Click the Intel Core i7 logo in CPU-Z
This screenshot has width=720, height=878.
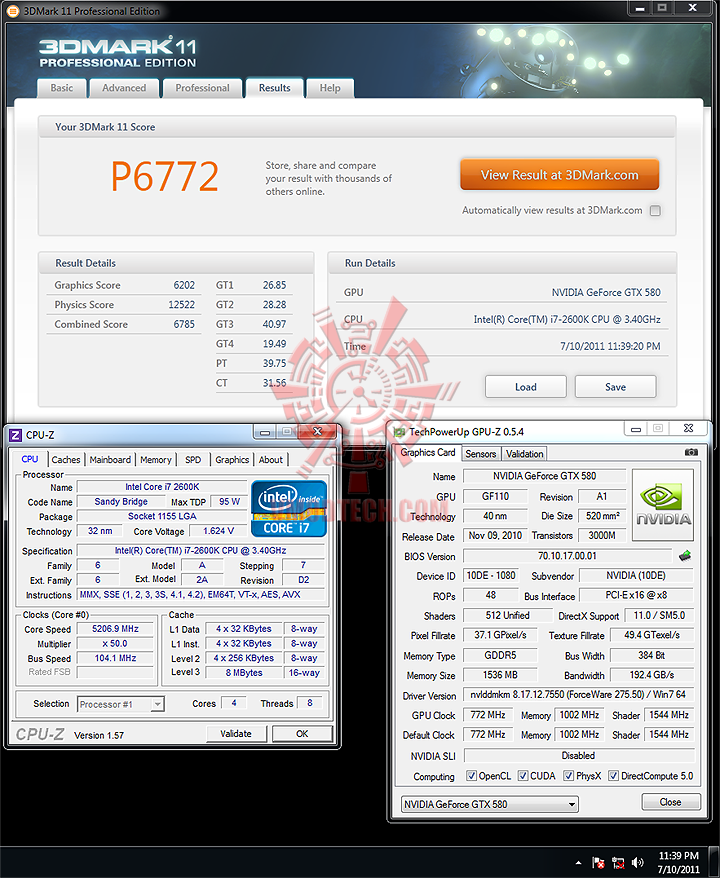pos(288,508)
